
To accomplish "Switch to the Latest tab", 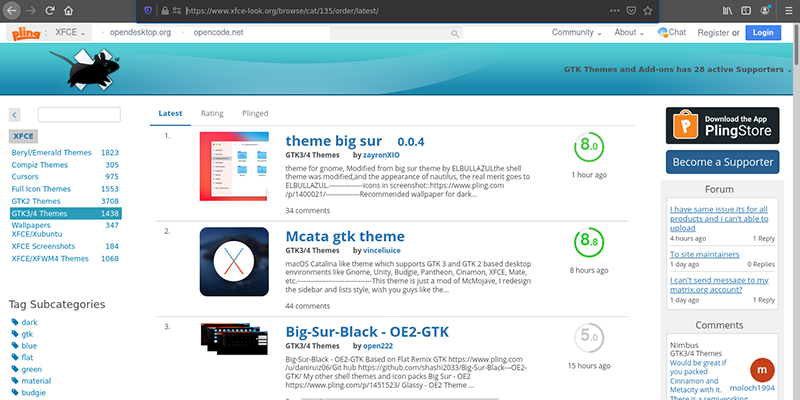I will tap(170, 114).
